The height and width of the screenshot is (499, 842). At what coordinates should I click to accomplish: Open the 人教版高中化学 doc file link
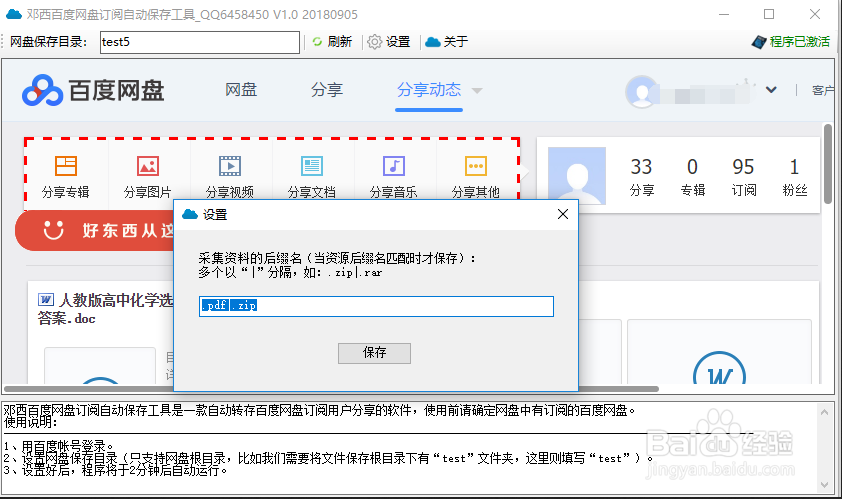tap(106, 309)
